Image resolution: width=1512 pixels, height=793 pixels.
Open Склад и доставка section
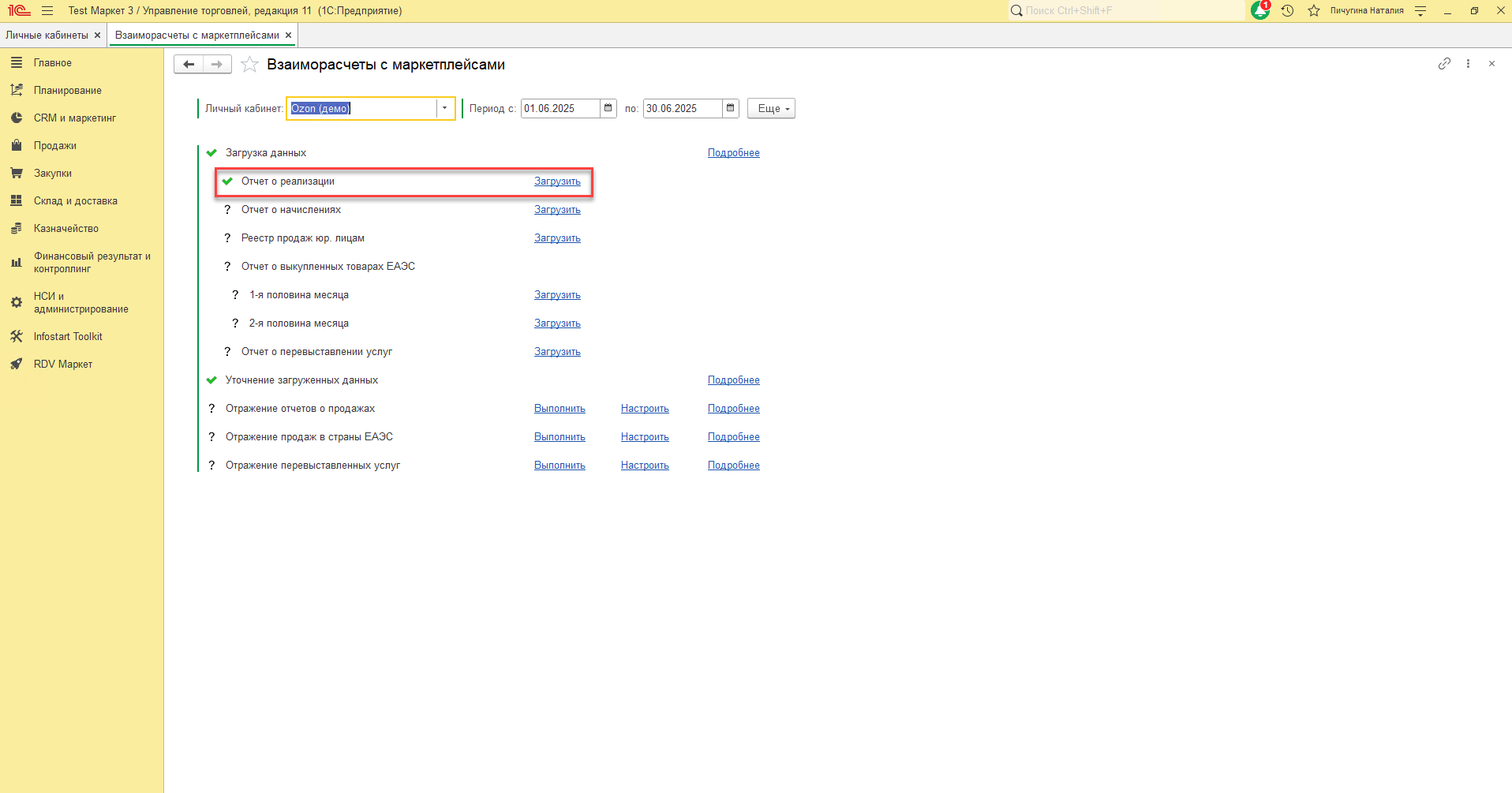tap(76, 201)
